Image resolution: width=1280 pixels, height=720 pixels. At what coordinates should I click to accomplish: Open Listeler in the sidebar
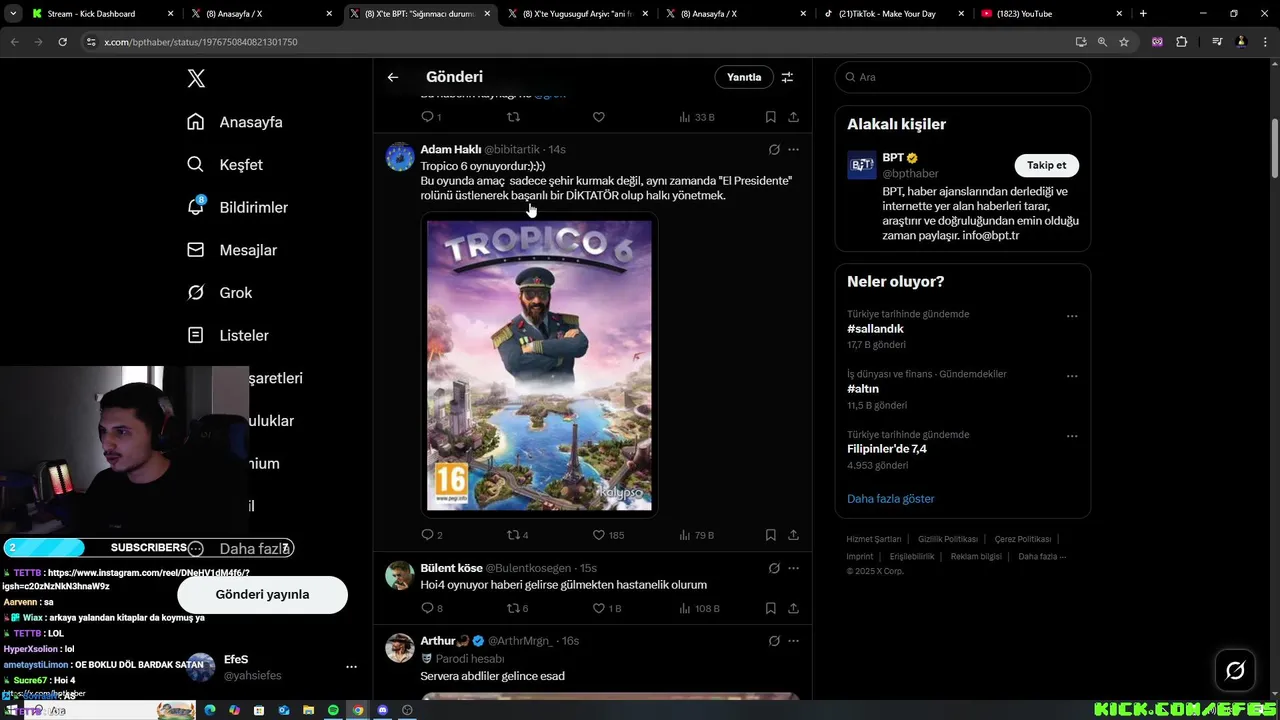coord(227,335)
